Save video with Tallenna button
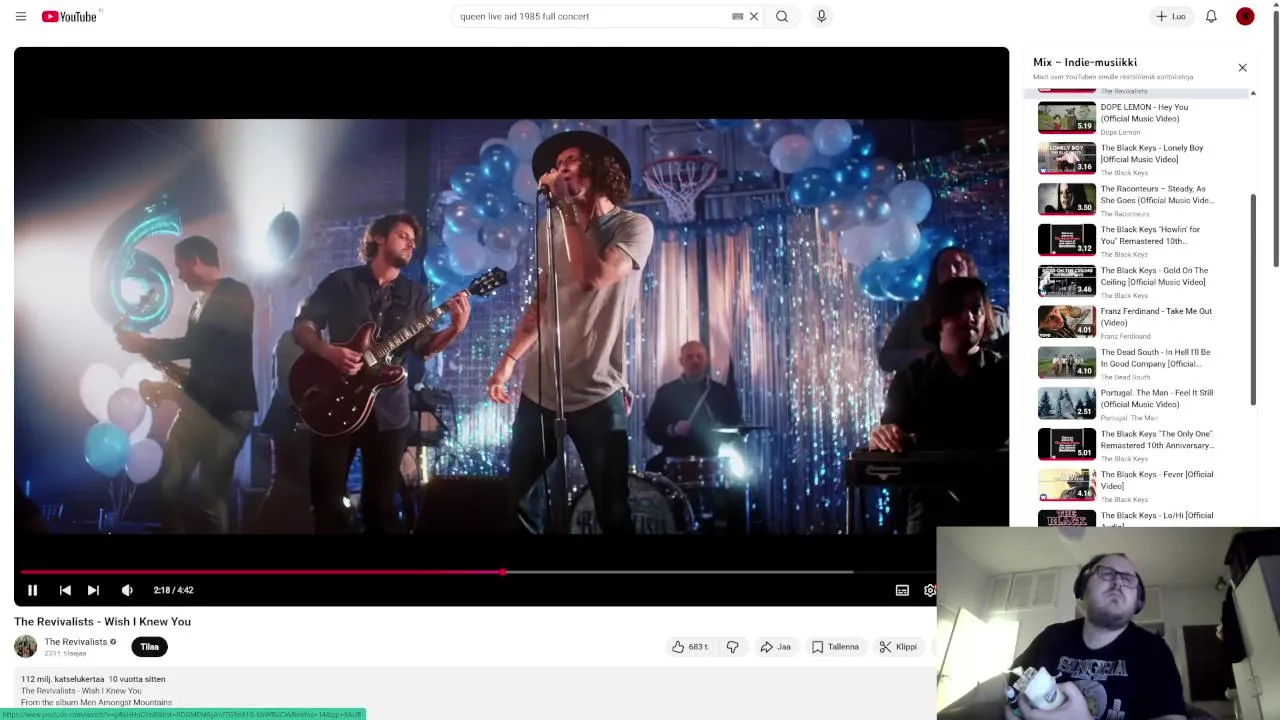This screenshot has height=720, width=1280. click(x=835, y=647)
